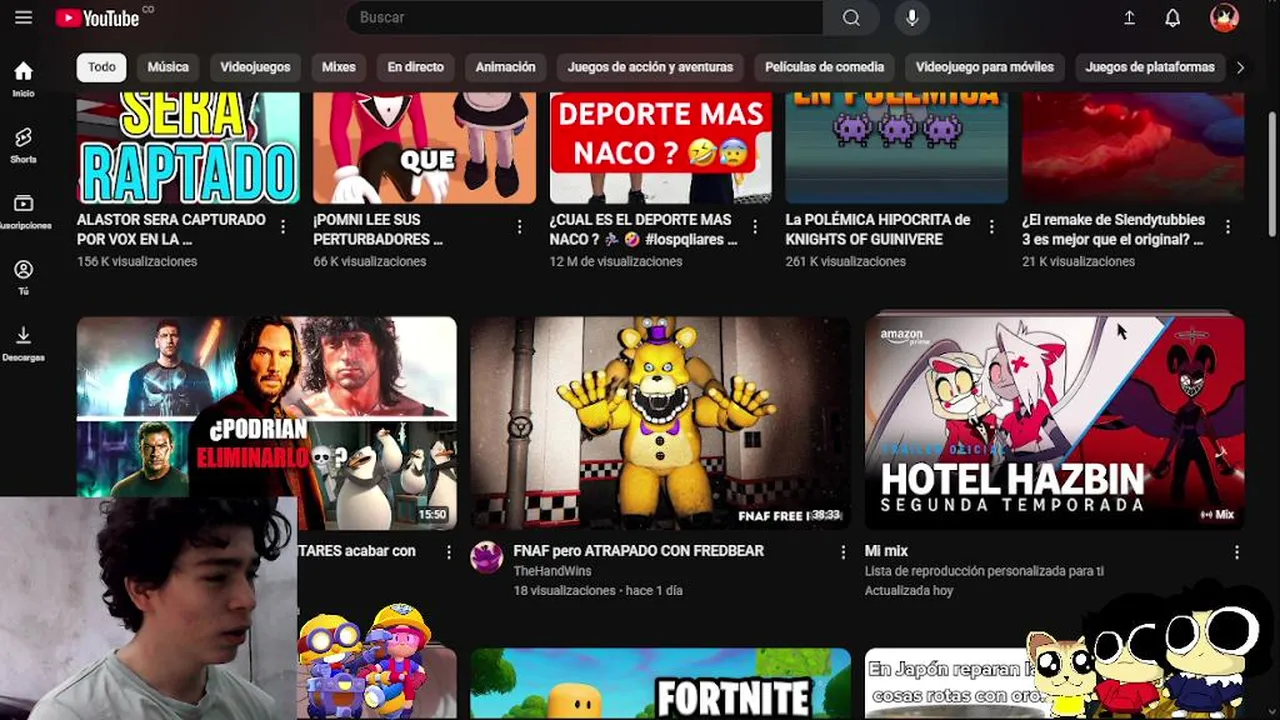Image resolution: width=1280 pixels, height=720 pixels.
Task: Select Películas de comedia chip
Action: tap(825, 67)
